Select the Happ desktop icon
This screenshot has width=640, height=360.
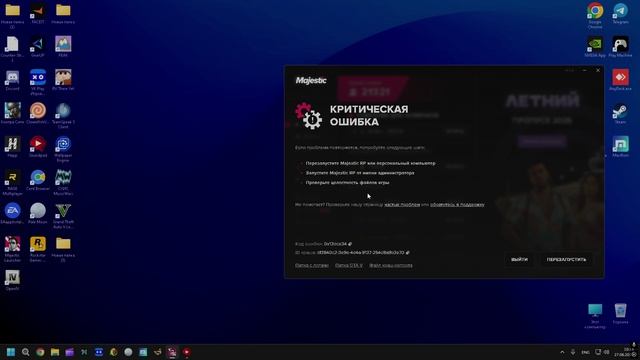(x=12, y=147)
